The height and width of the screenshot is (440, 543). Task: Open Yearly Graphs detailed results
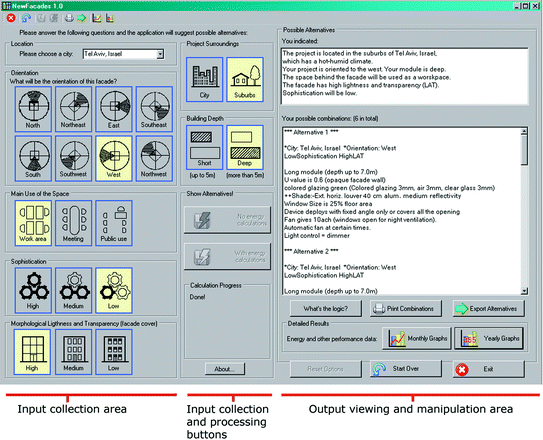(x=489, y=339)
